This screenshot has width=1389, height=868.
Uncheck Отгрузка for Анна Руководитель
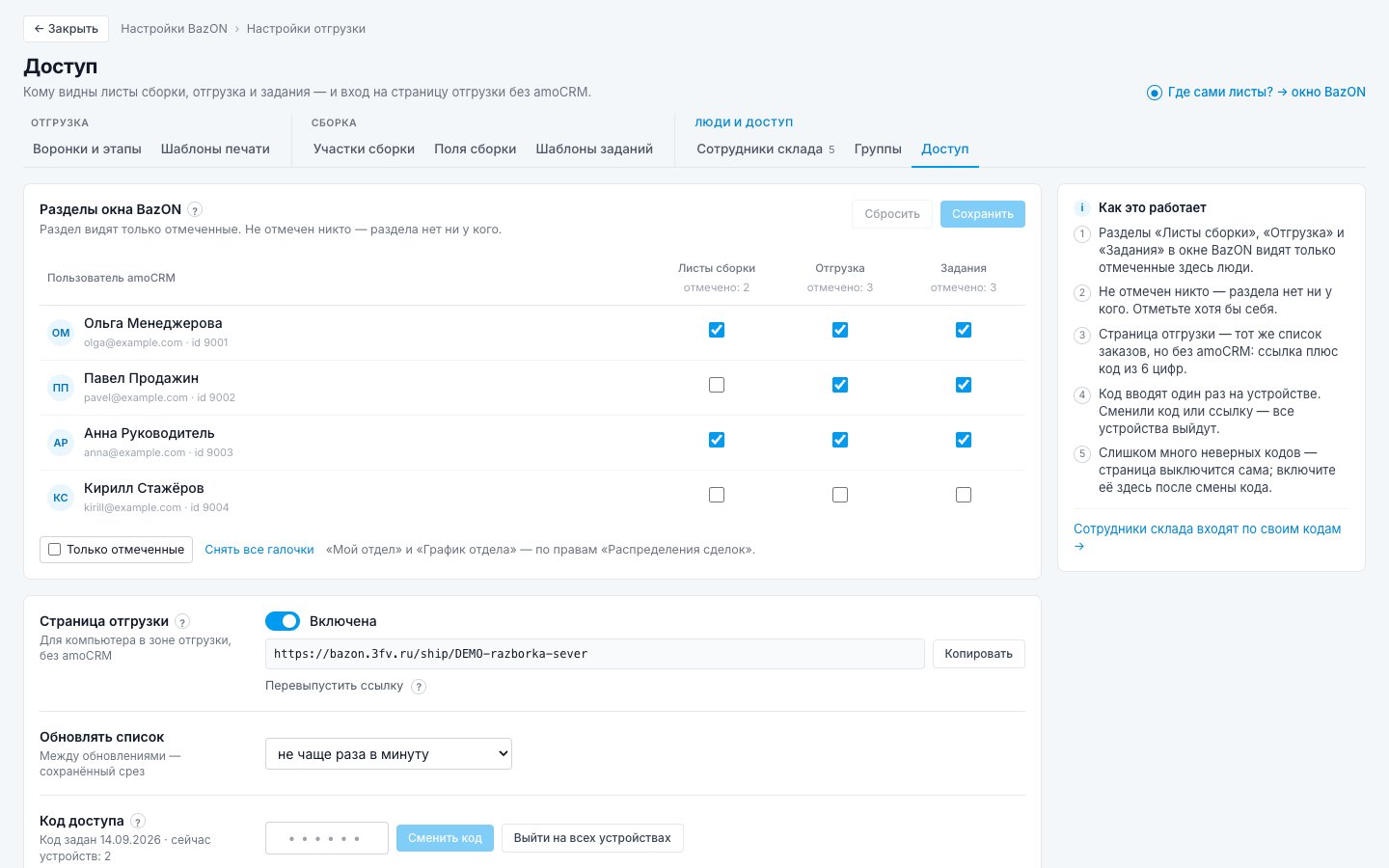coord(840,440)
